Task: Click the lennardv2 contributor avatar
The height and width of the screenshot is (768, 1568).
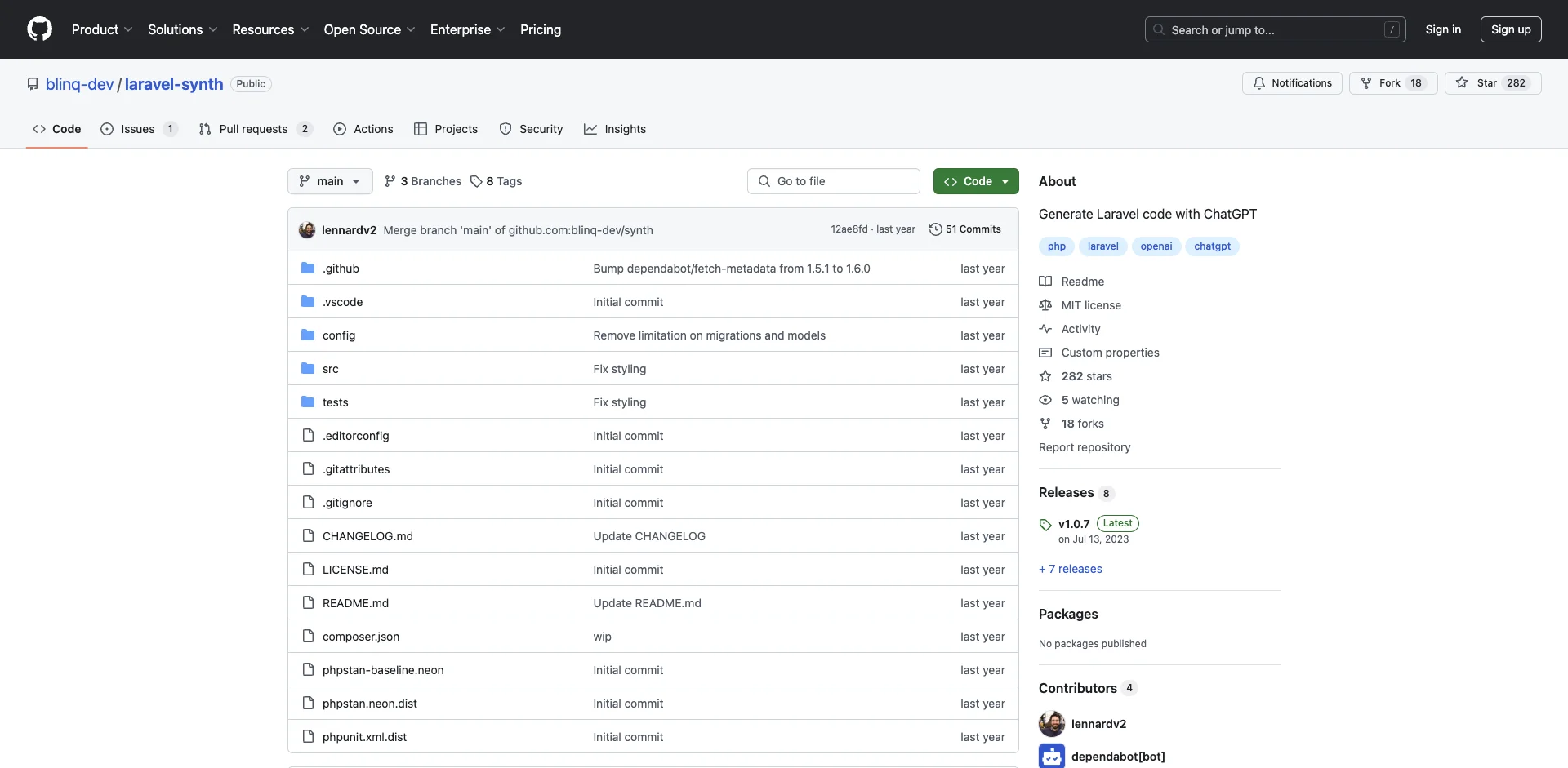Action: [x=1052, y=724]
